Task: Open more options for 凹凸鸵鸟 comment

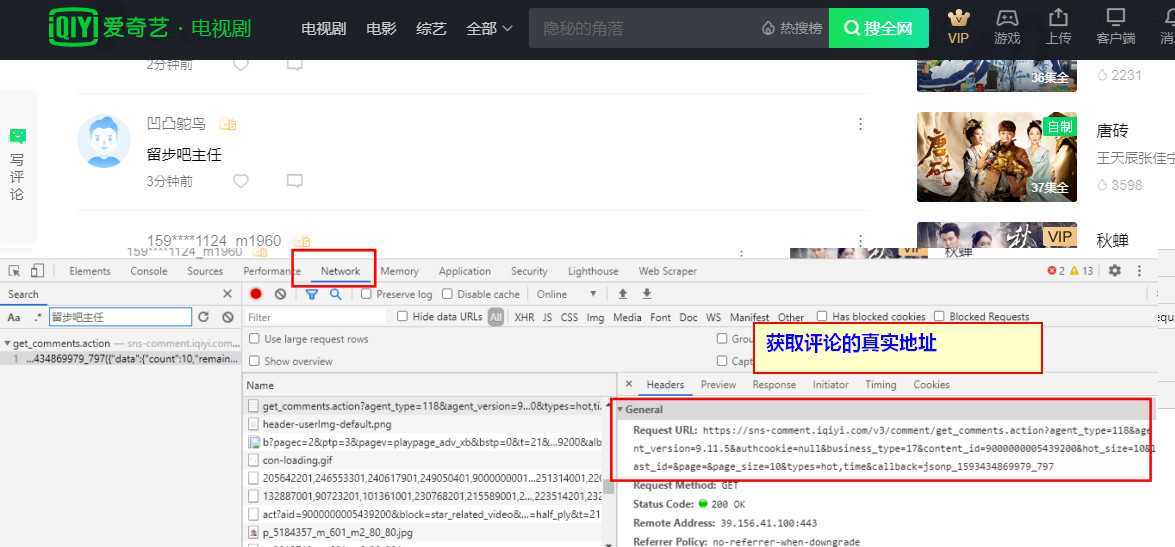Action: [860, 124]
